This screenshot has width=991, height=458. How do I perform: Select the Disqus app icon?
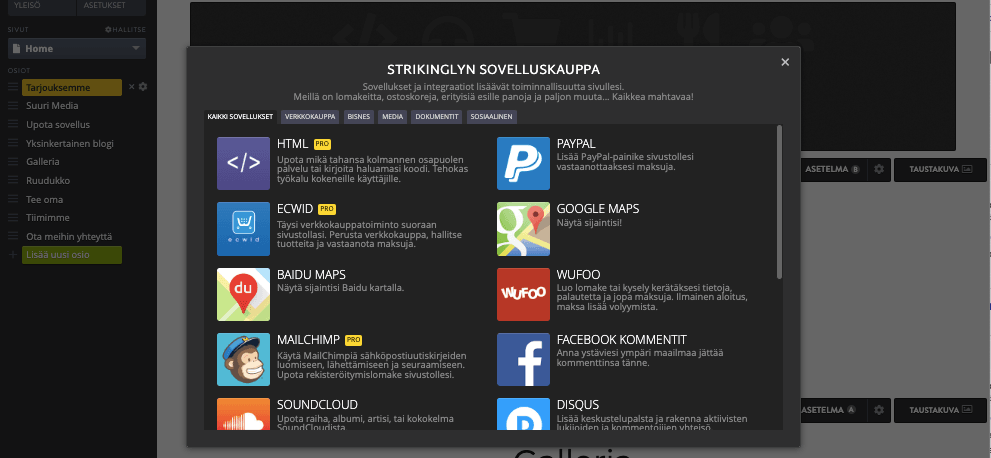pyautogui.click(x=523, y=414)
